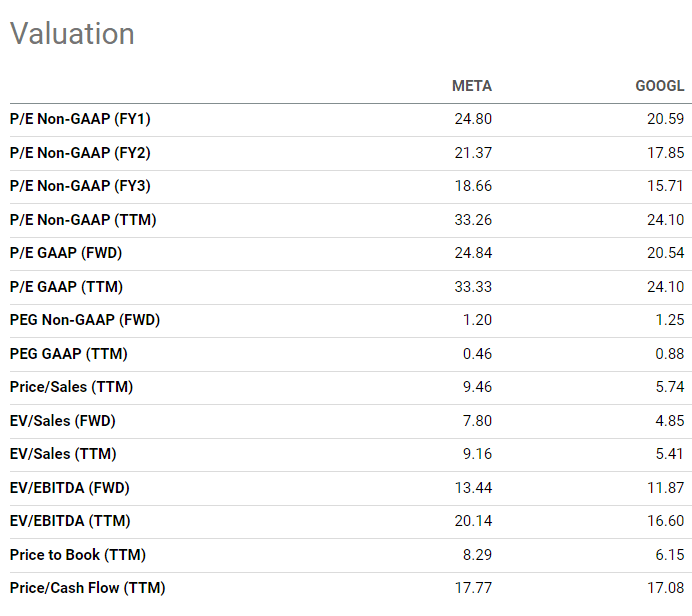
Task: Open the PEG Non-GAAP (FWD) row label
Action: 85,320
